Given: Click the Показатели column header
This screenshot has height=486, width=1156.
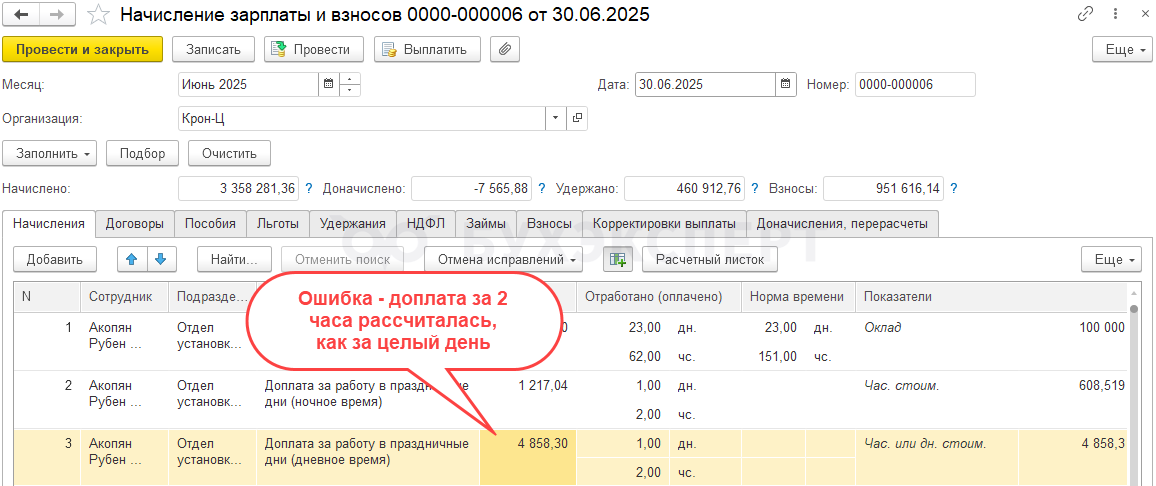Looking at the screenshot, I should click(990, 296).
